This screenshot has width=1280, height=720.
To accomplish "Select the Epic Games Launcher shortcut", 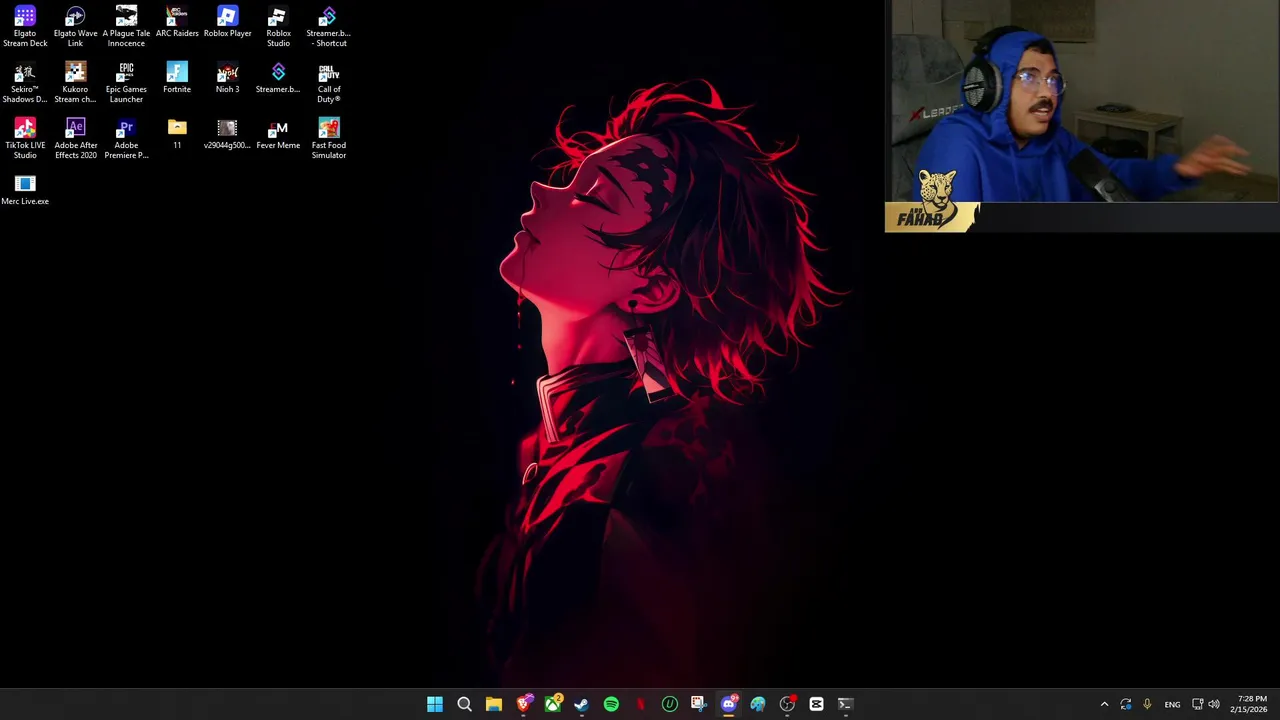I will [x=126, y=83].
